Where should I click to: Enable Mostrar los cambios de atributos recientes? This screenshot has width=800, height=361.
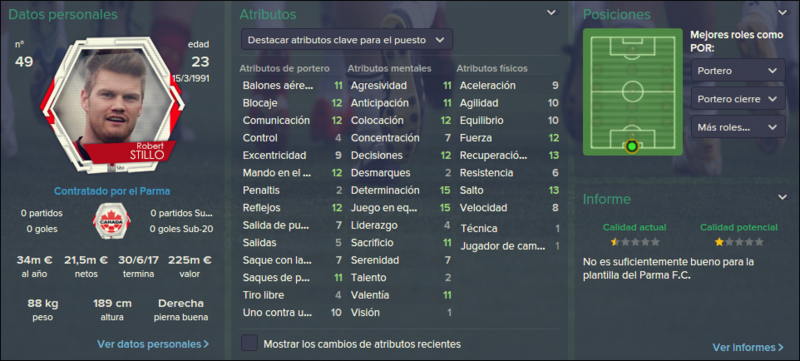point(249,343)
